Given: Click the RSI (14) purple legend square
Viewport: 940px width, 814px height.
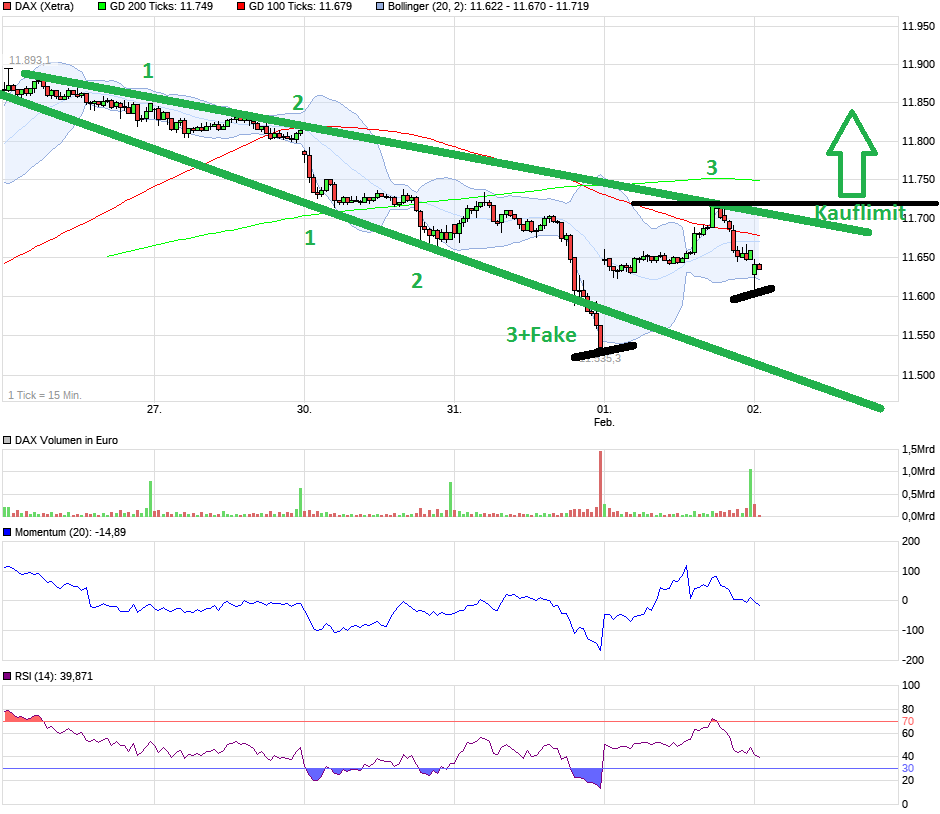Looking at the screenshot, I should pyautogui.click(x=7, y=676).
